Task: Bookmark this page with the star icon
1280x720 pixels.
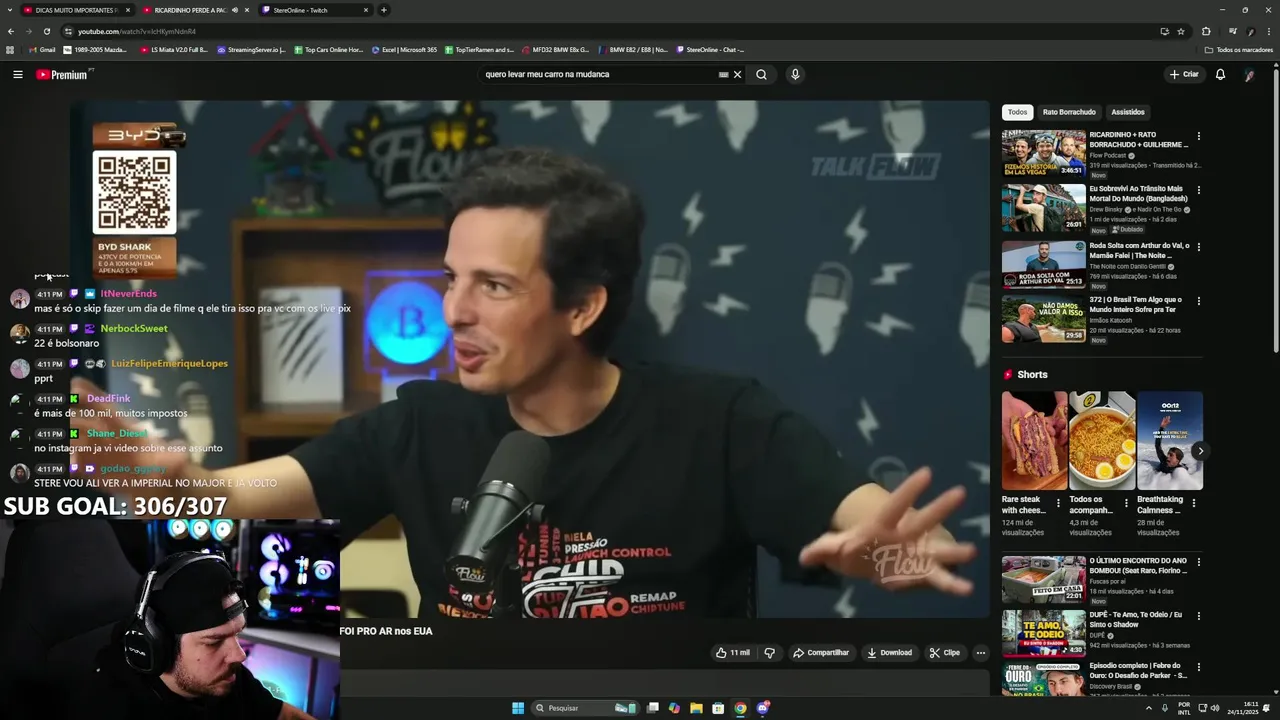Action: [x=1181, y=31]
